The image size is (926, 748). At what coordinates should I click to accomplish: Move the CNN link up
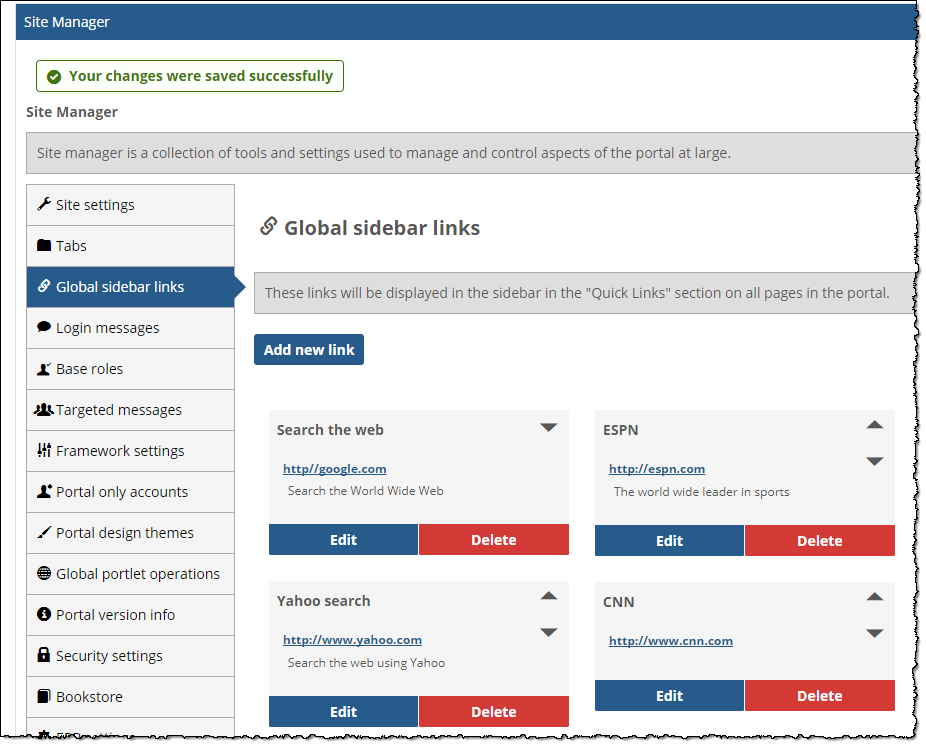tap(875, 596)
